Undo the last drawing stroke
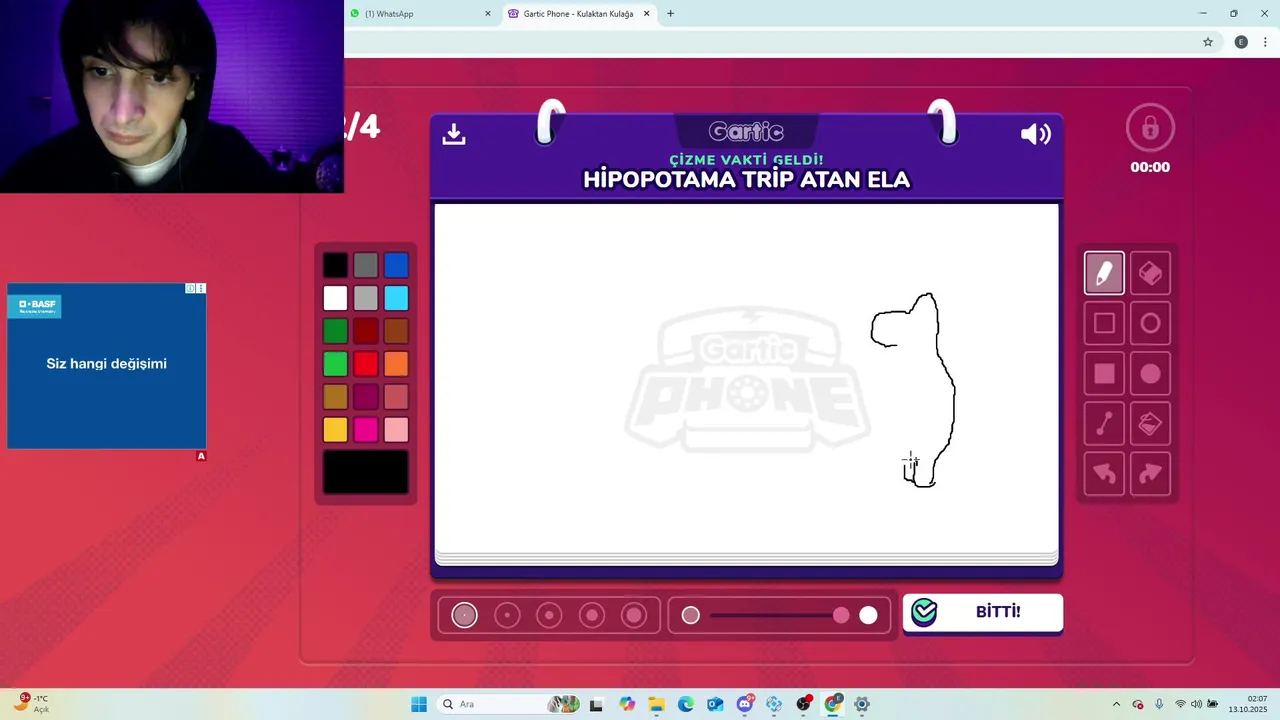The width and height of the screenshot is (1280, 720). (1104, 474)
